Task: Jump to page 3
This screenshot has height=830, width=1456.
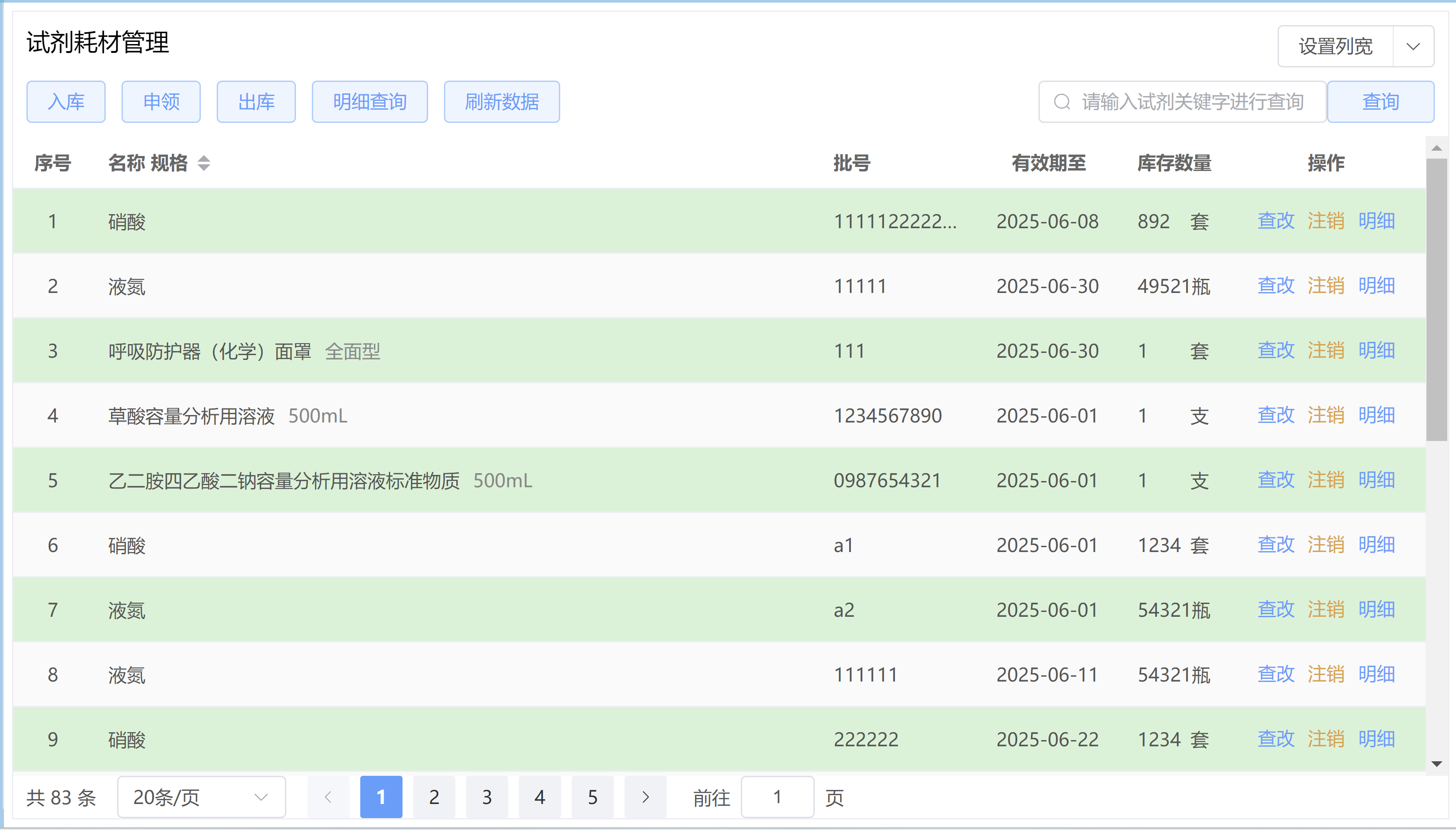Action: (x=487, y=797)
